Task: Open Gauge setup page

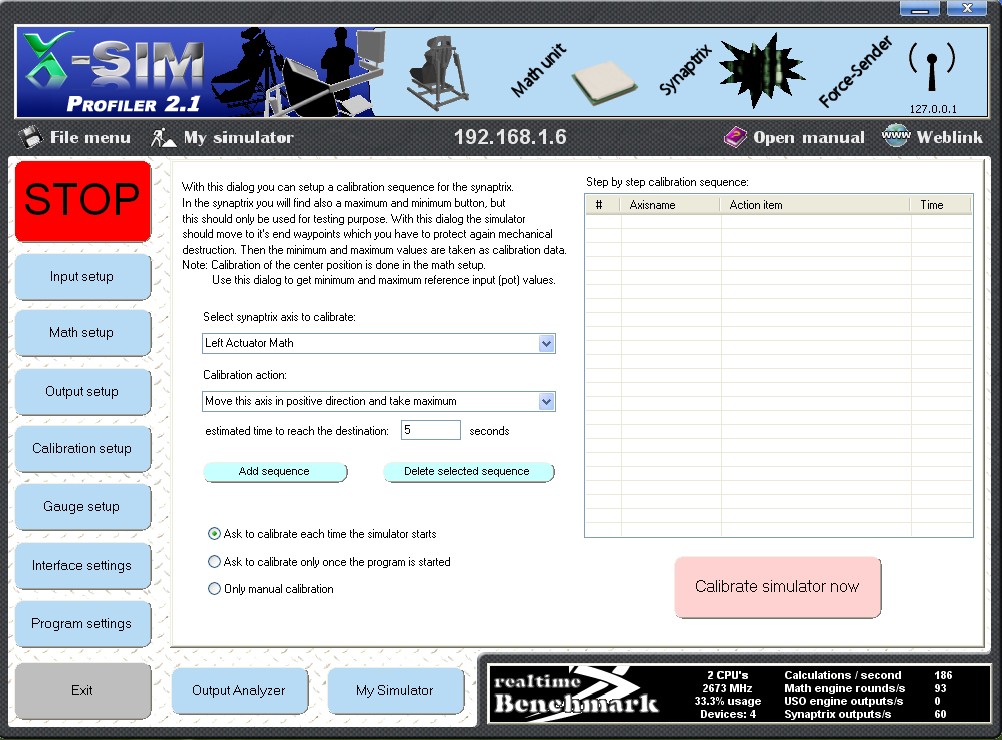Action: pos(82,507)
